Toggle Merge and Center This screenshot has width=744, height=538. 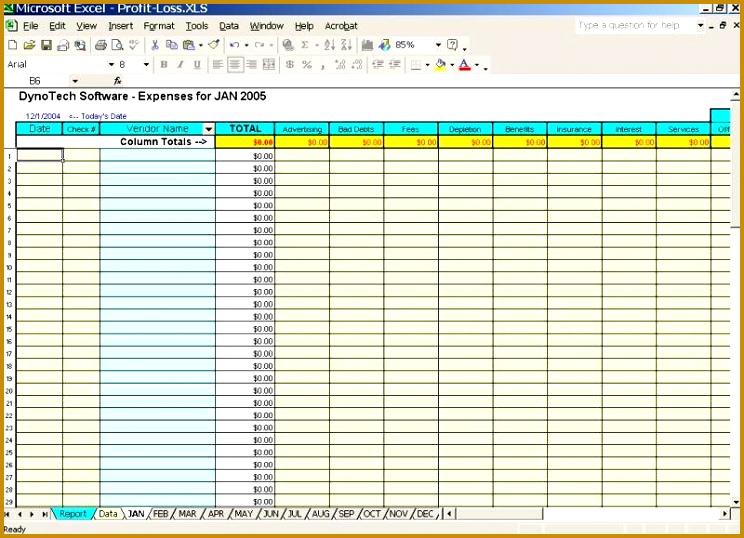(269, 65)
